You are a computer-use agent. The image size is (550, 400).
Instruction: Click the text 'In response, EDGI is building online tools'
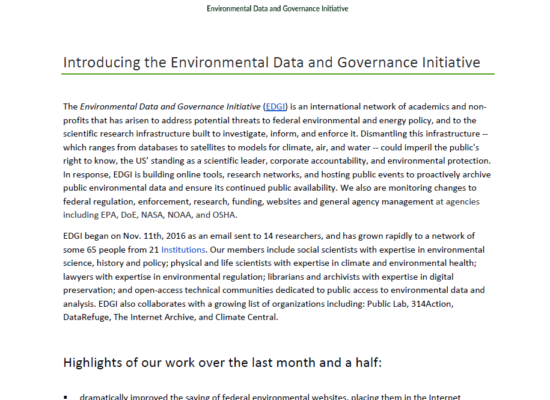tap(144, 175)
